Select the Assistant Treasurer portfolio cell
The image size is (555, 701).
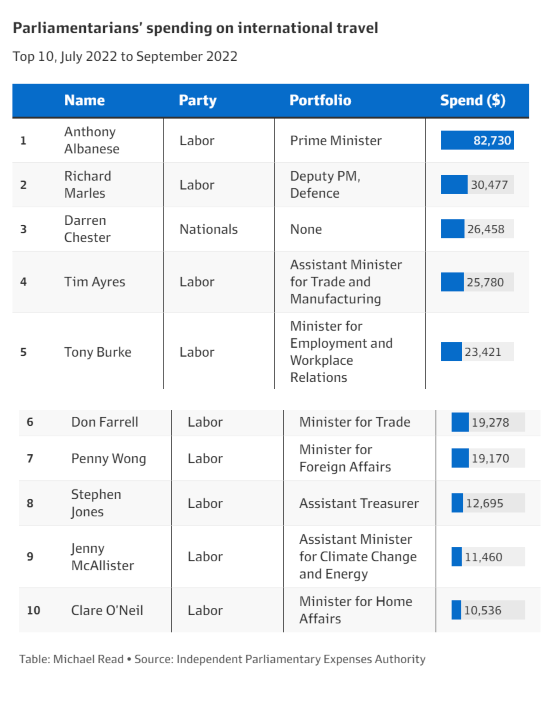[x=359, y=503]
